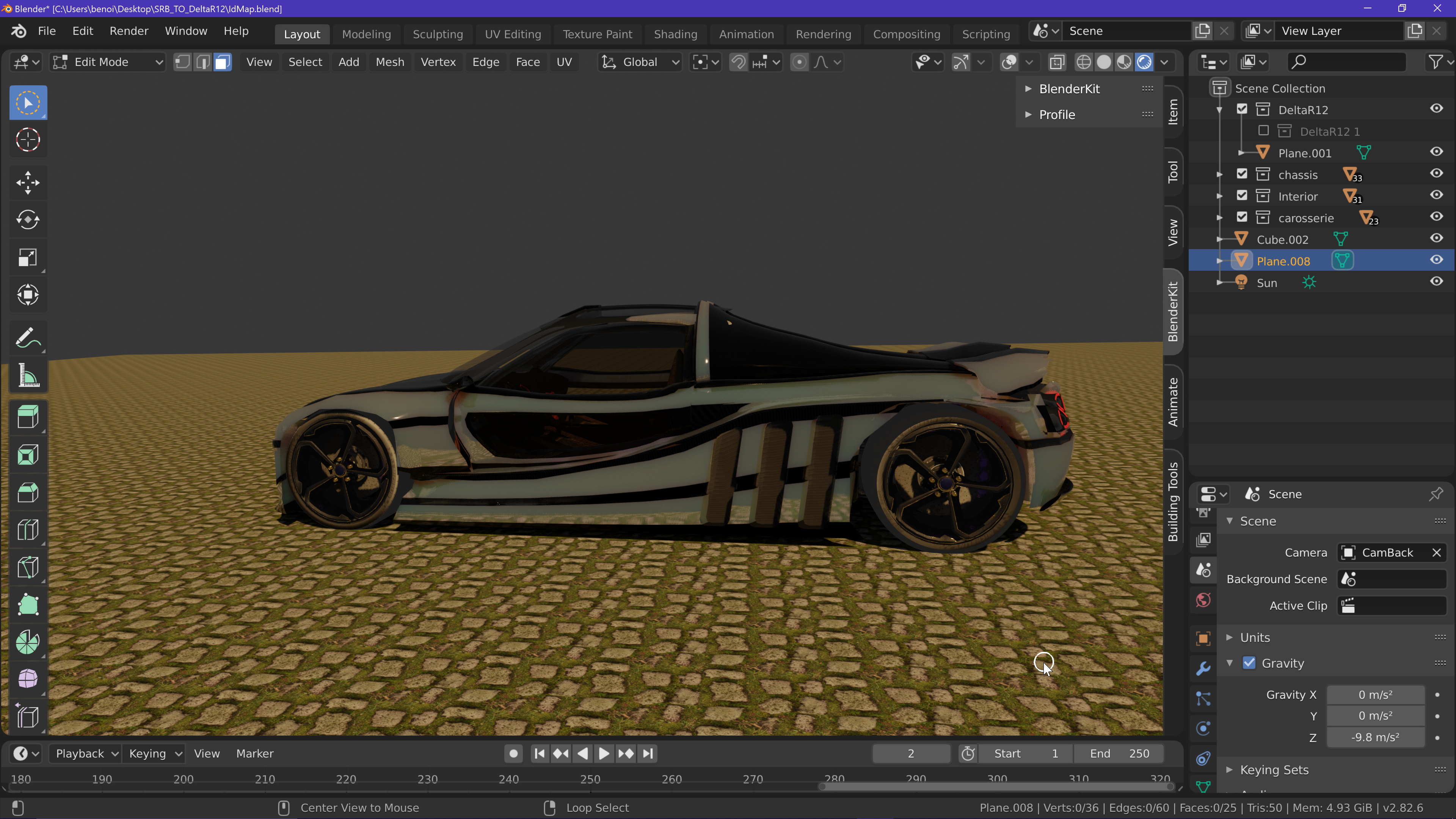Viewport: 1456px width, 819px height.
Task: Open the Edit Mode dropdown
Action: [x=107, y=62]
